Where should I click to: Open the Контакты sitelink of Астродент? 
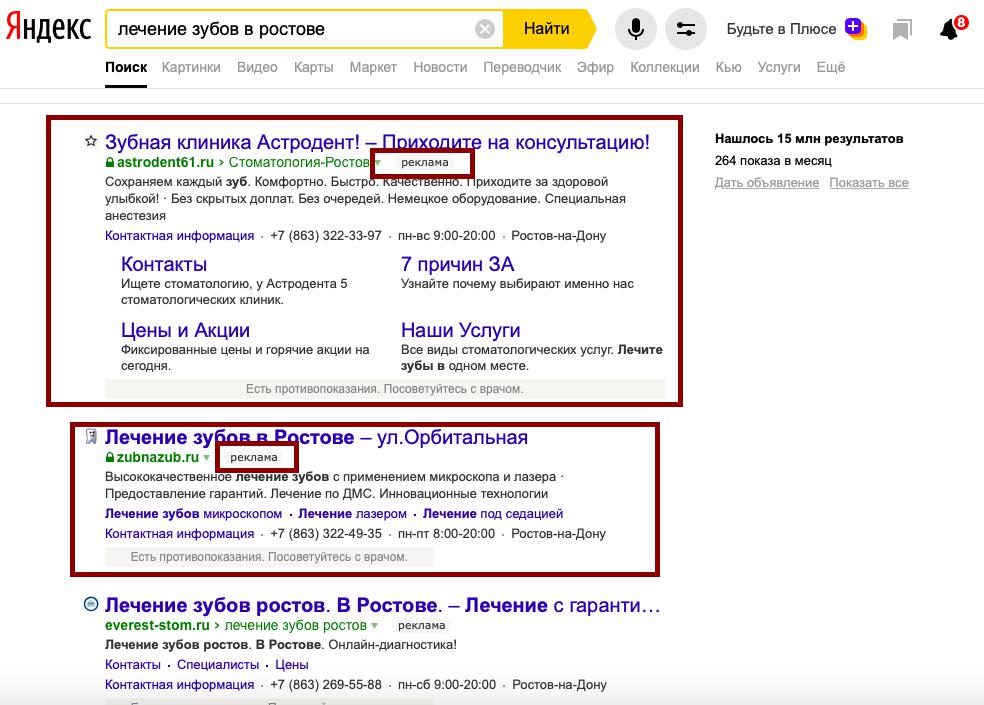click(x=164, y=264)
